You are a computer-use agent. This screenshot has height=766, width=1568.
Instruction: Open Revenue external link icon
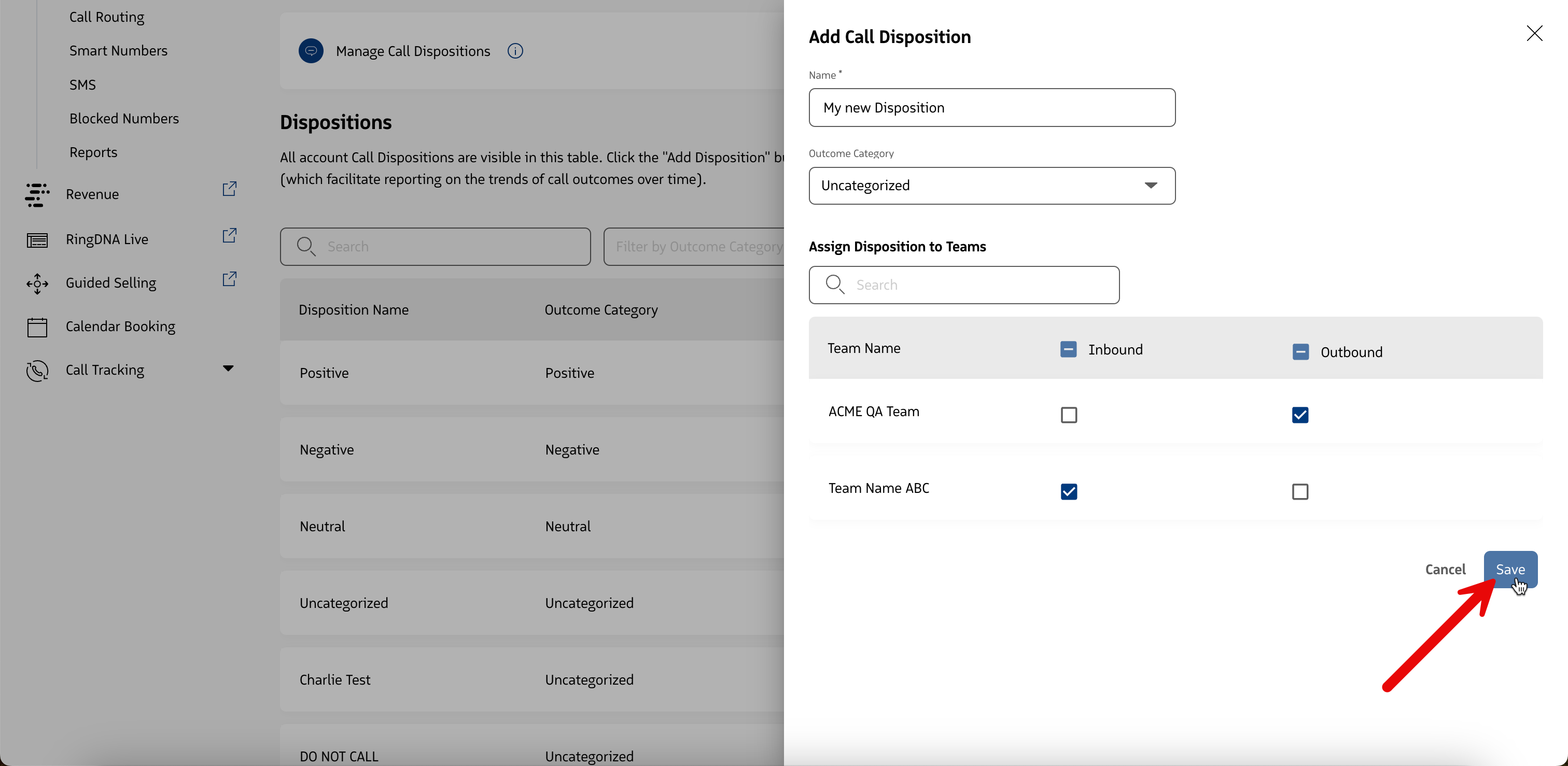230,189
